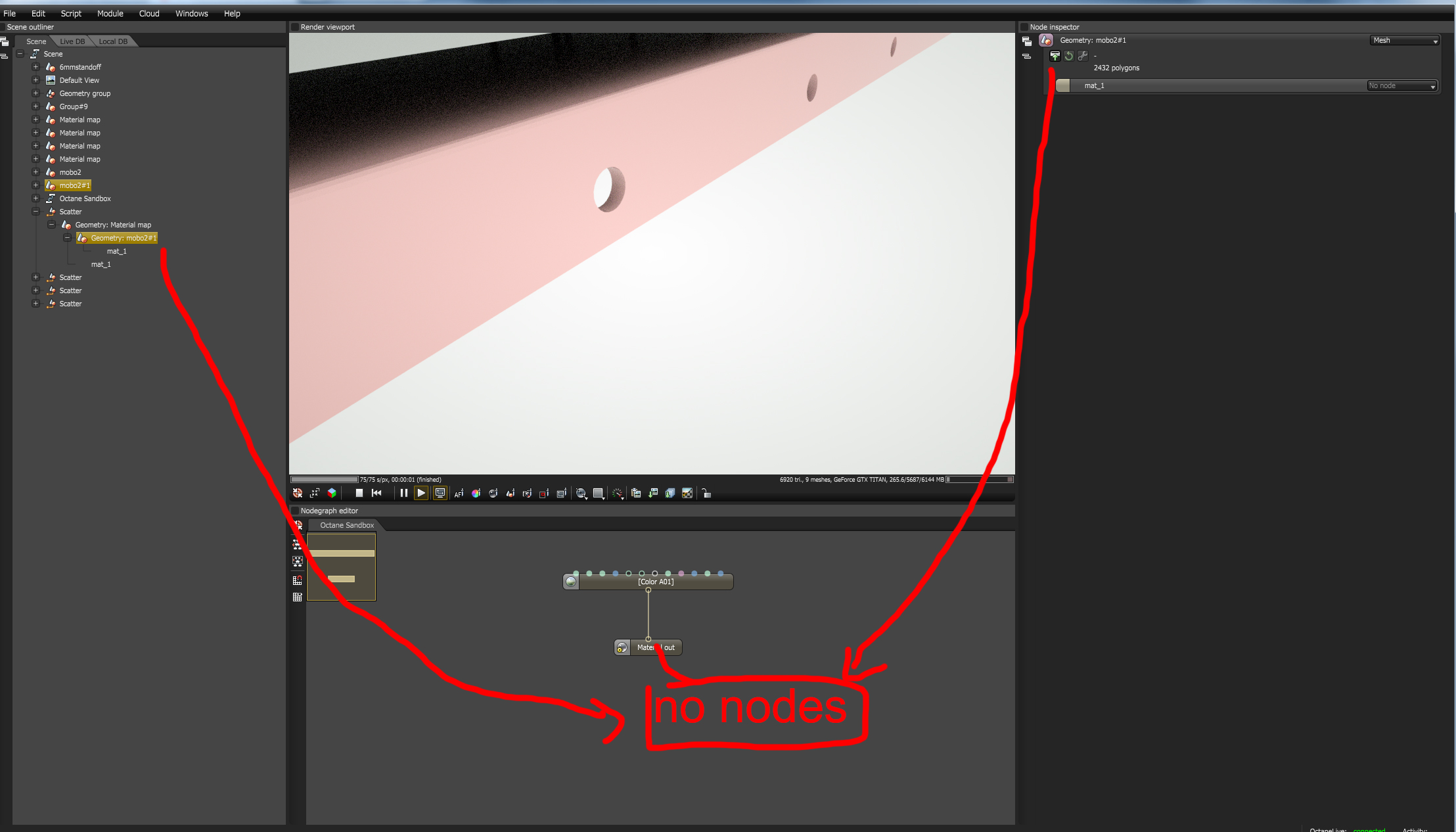
Task: Open the Script menu
Action: coord(71,13)
